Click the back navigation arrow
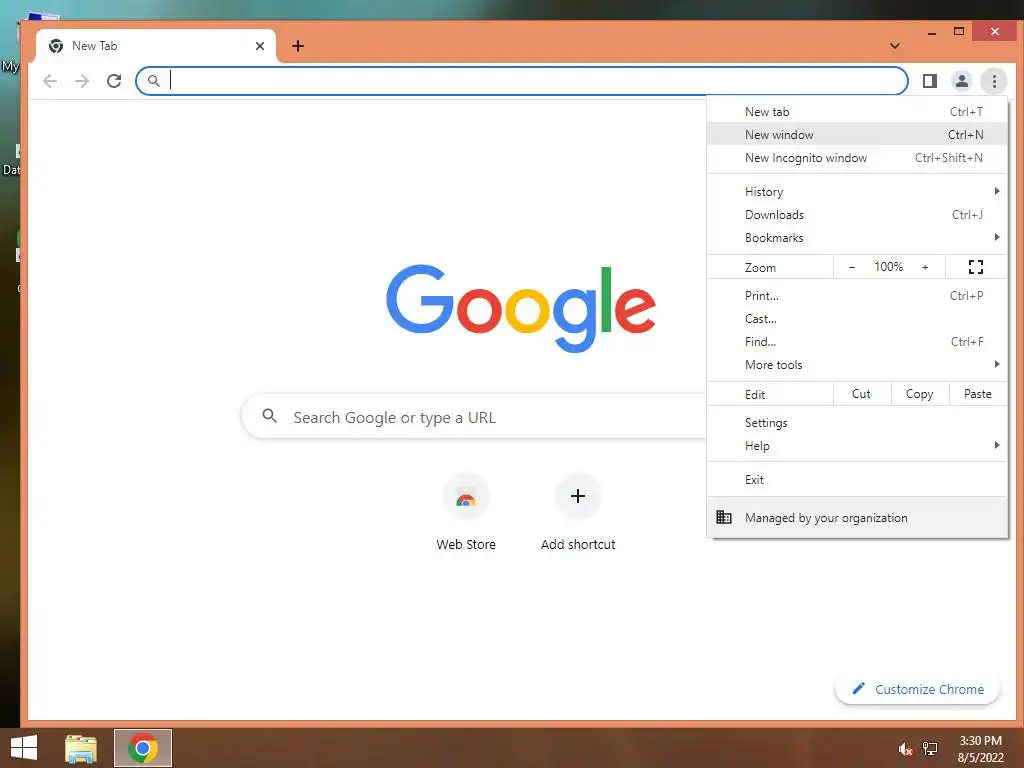The height and width of the screenshot is (768, 1024). click(50, 81)
